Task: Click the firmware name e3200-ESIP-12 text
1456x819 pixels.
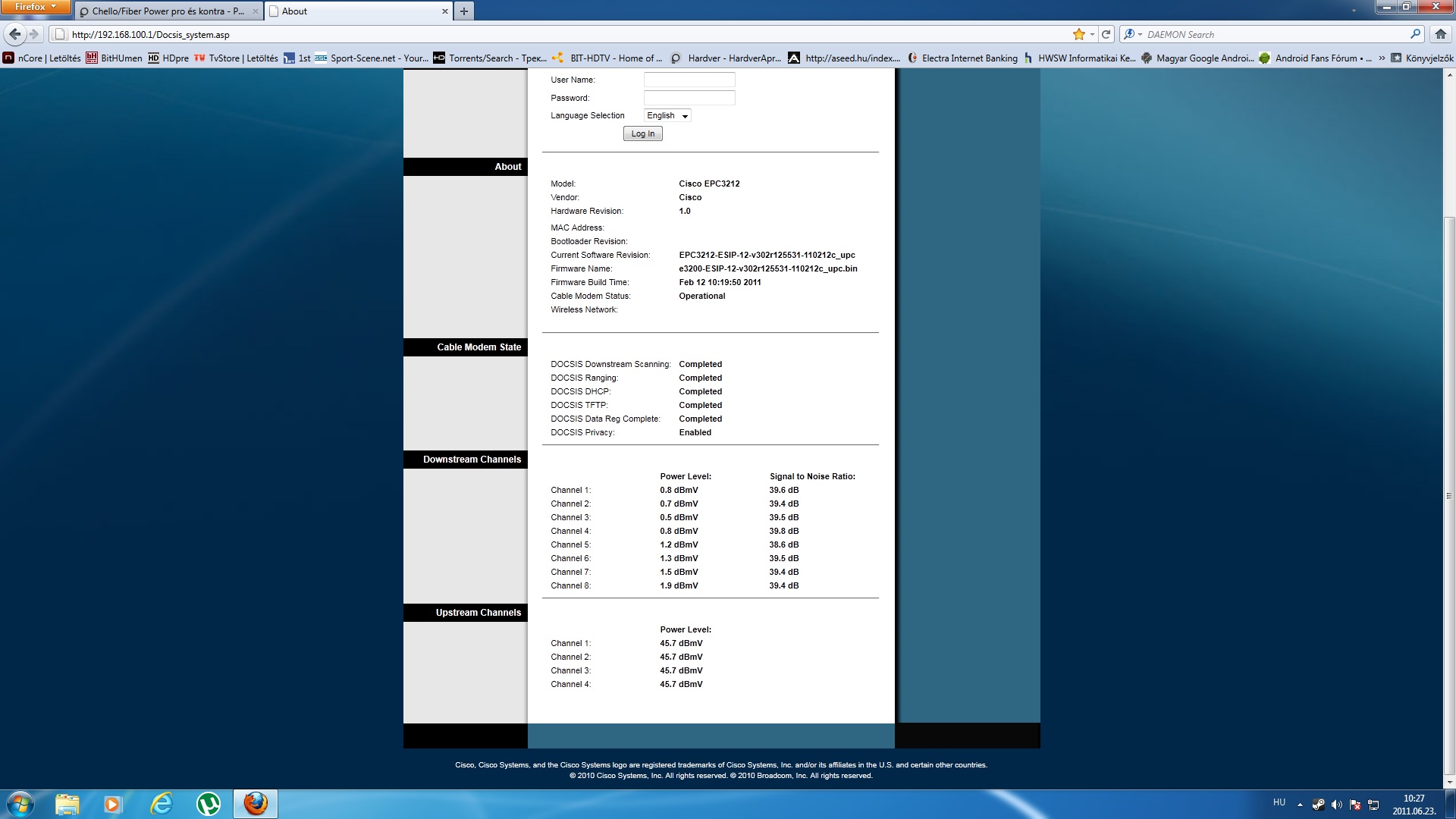Action: tap(768, 268)
